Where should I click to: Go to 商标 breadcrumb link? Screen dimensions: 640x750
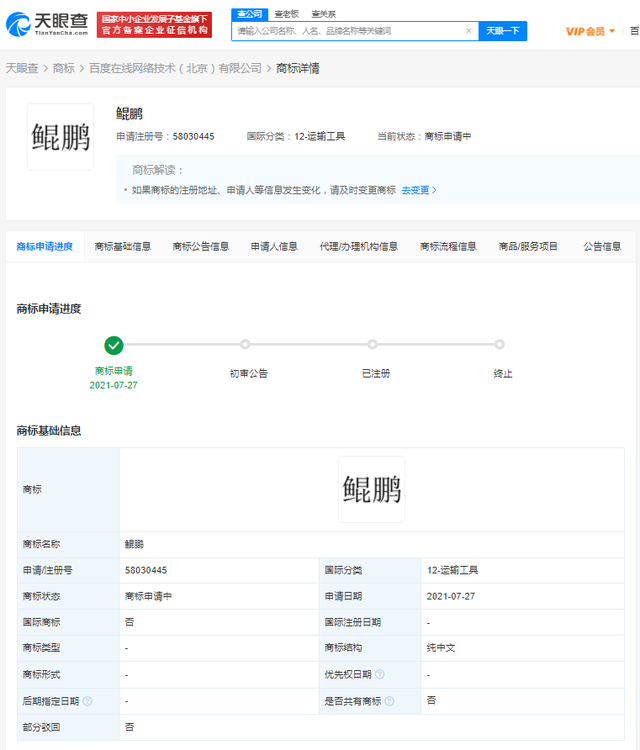pyautogui.click(x=64, y=68)
